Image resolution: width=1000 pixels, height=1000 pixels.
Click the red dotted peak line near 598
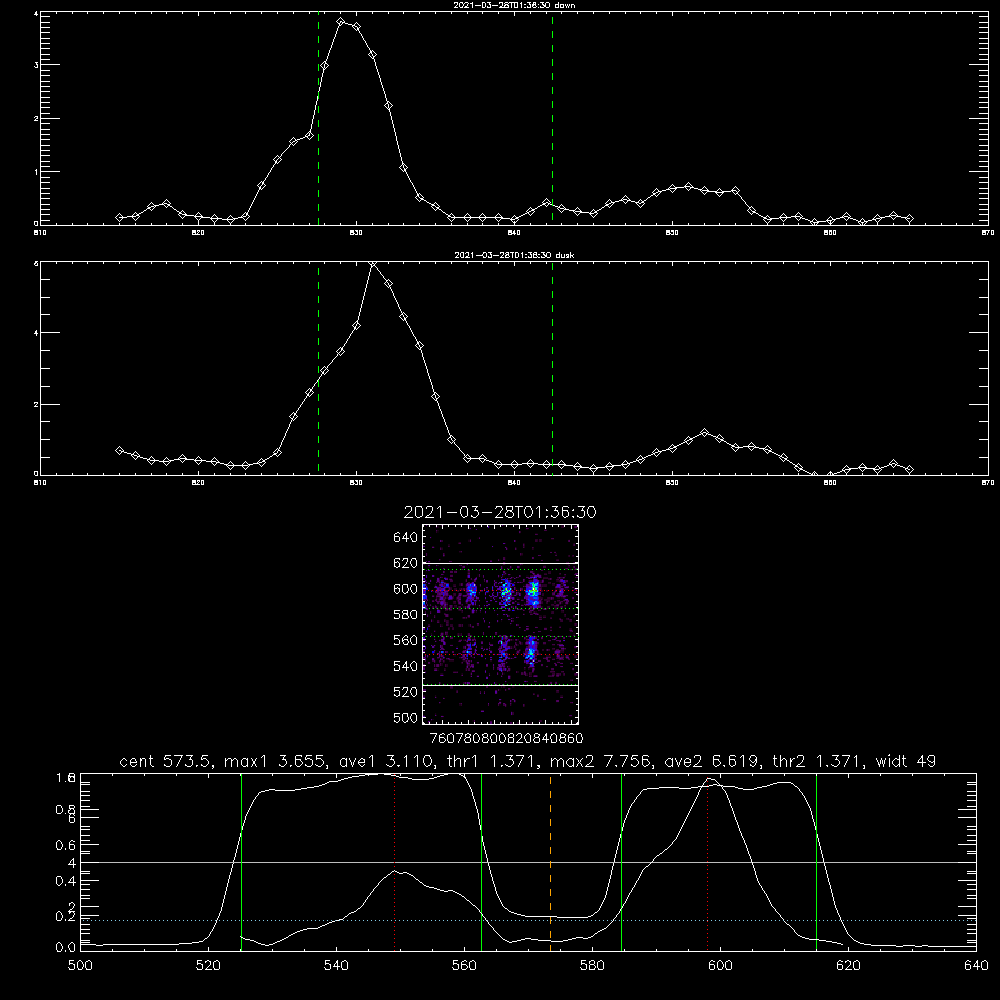coord(707,862)
